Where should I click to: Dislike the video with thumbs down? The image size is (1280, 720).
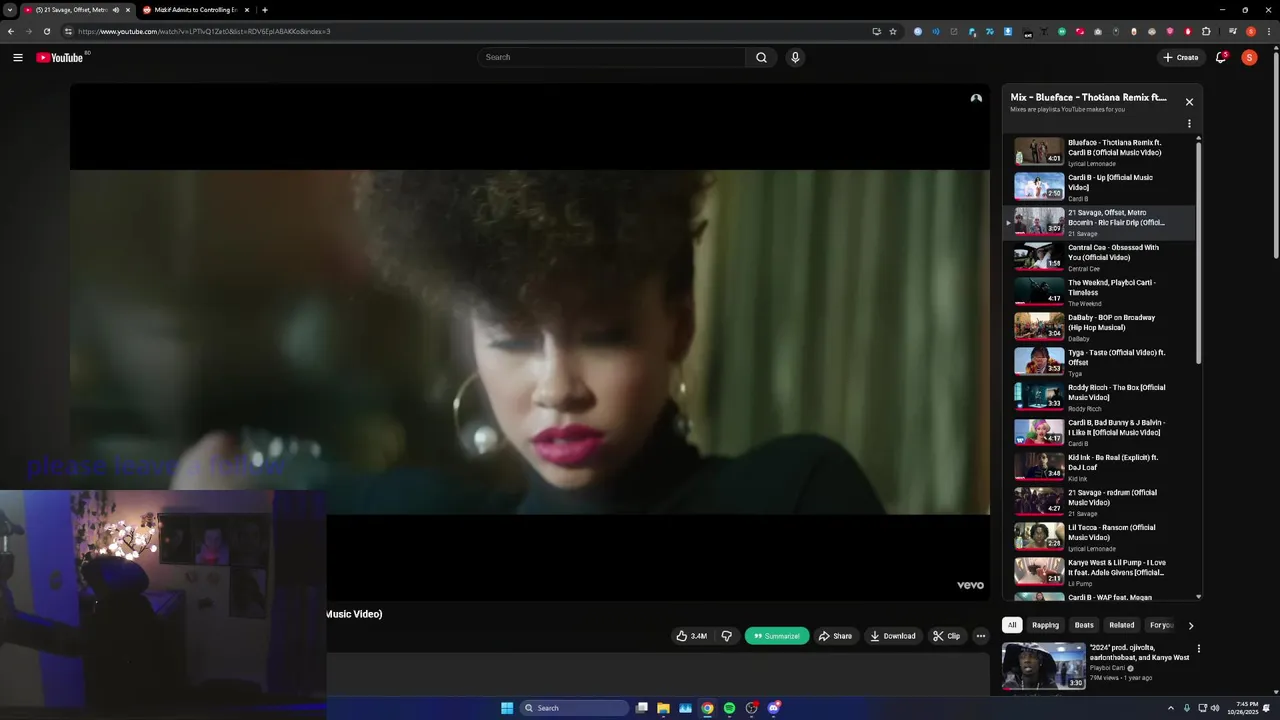[727, 636]
